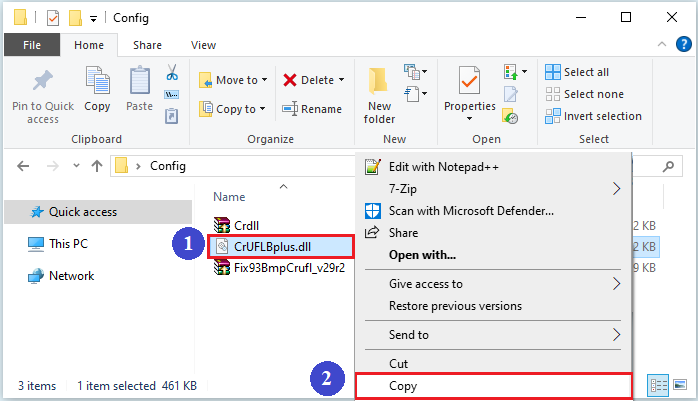The height and width of the screenshot is (401, 698).
Task: Expand the Delete dropdown arrow
Action: click(341, 80)
